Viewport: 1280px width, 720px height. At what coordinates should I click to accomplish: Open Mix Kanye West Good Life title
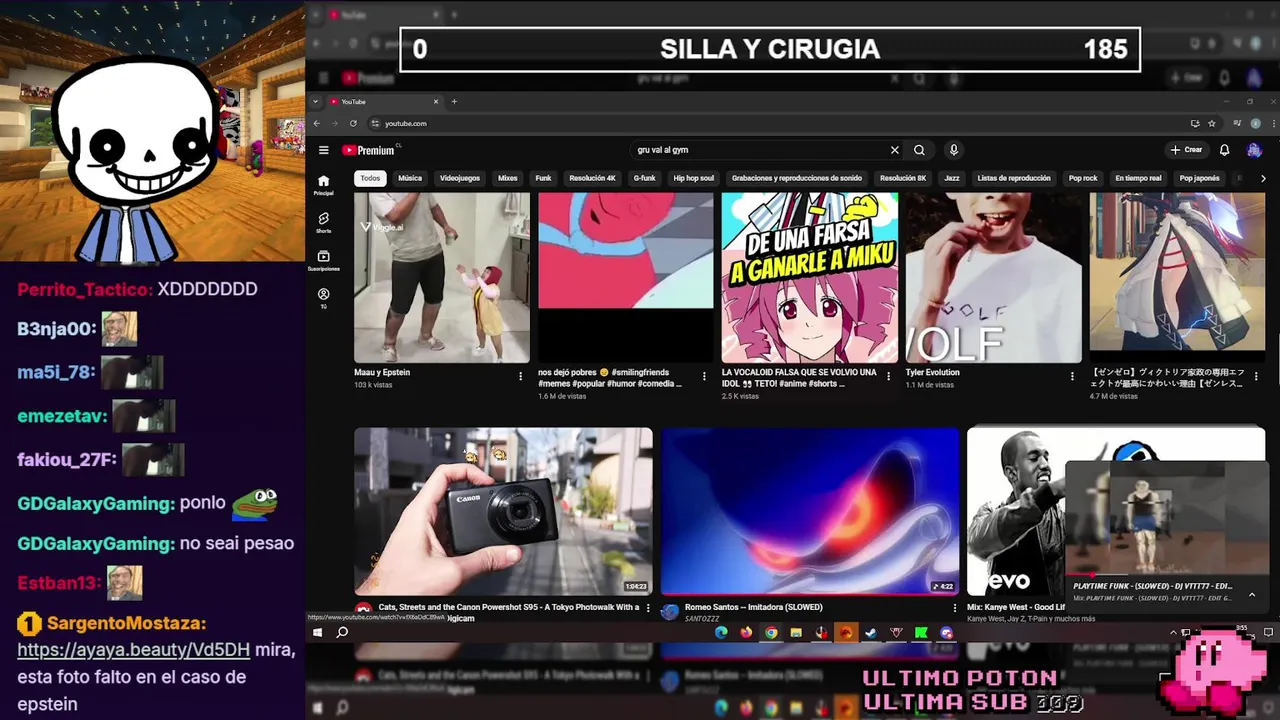pyautogui.click(x=1016, y=607)
